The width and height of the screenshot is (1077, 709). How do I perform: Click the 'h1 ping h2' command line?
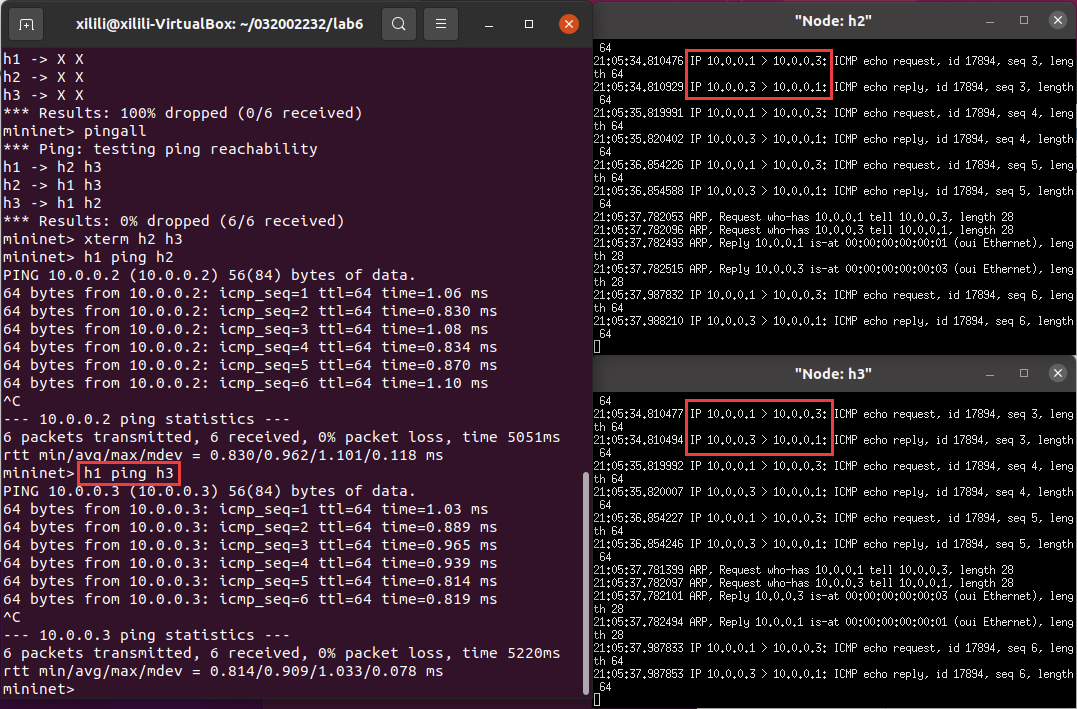point(88,258)
